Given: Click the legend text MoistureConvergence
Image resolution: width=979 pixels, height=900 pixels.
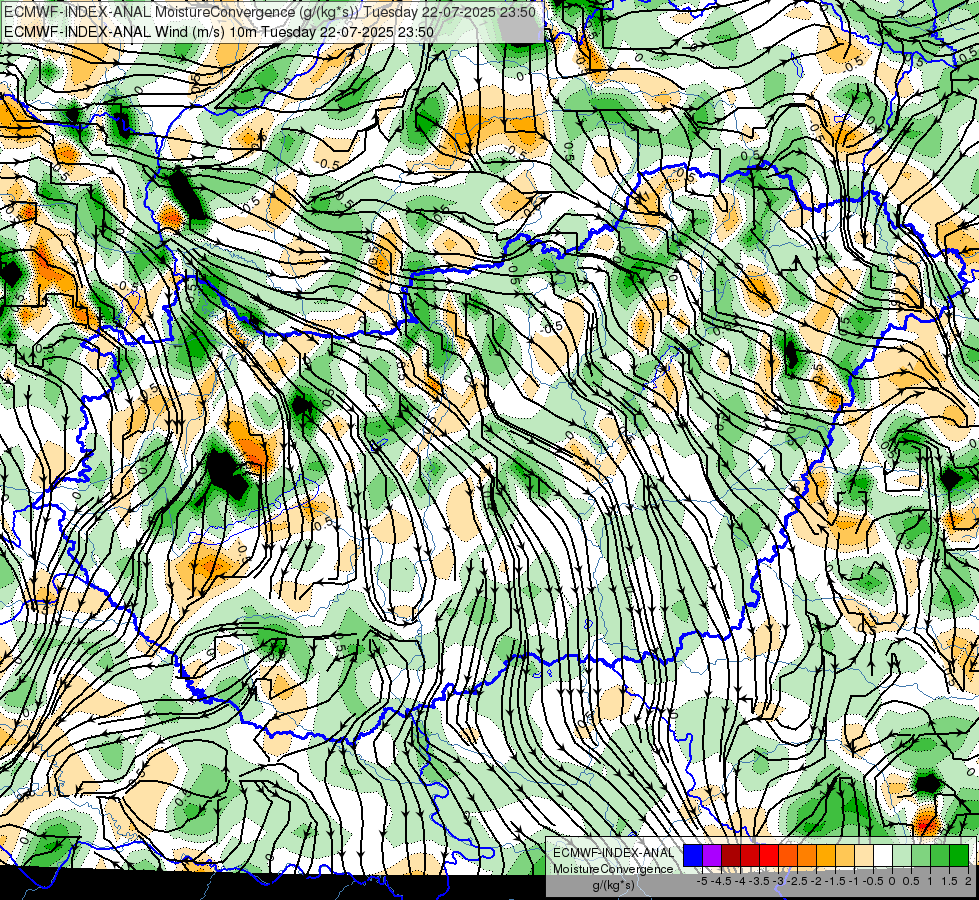Looking at the screenshot, I should (613, 869).
